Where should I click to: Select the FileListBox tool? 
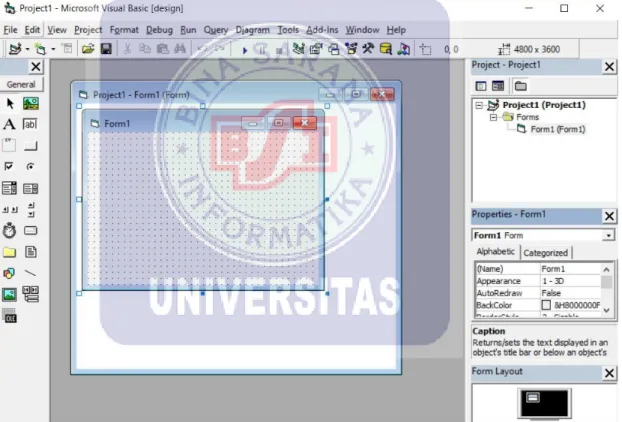click(x=31, y=252)
